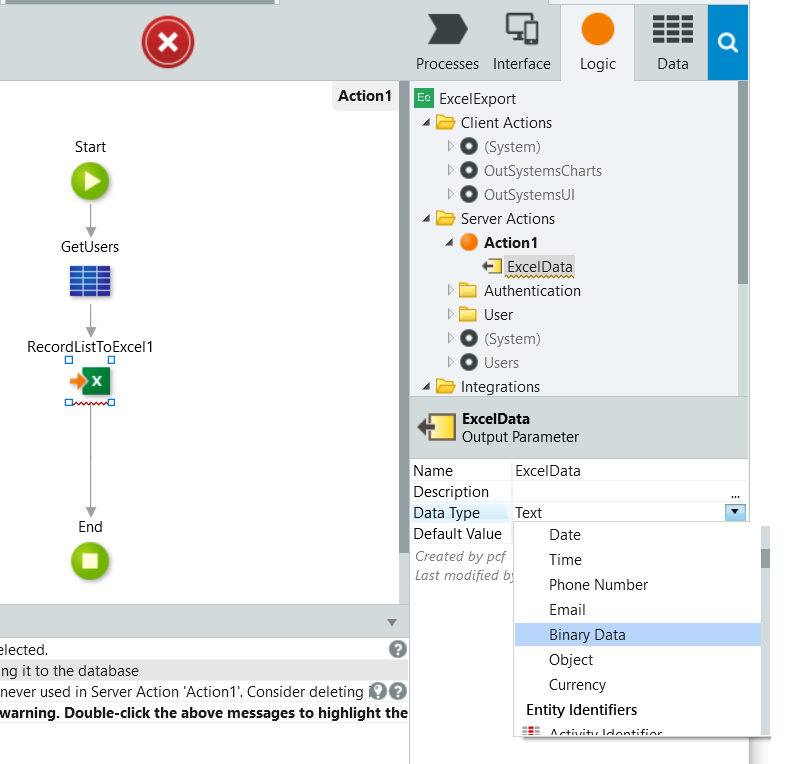
Task: Click ExcelExport module icon in tree
Action: point(424,98)
